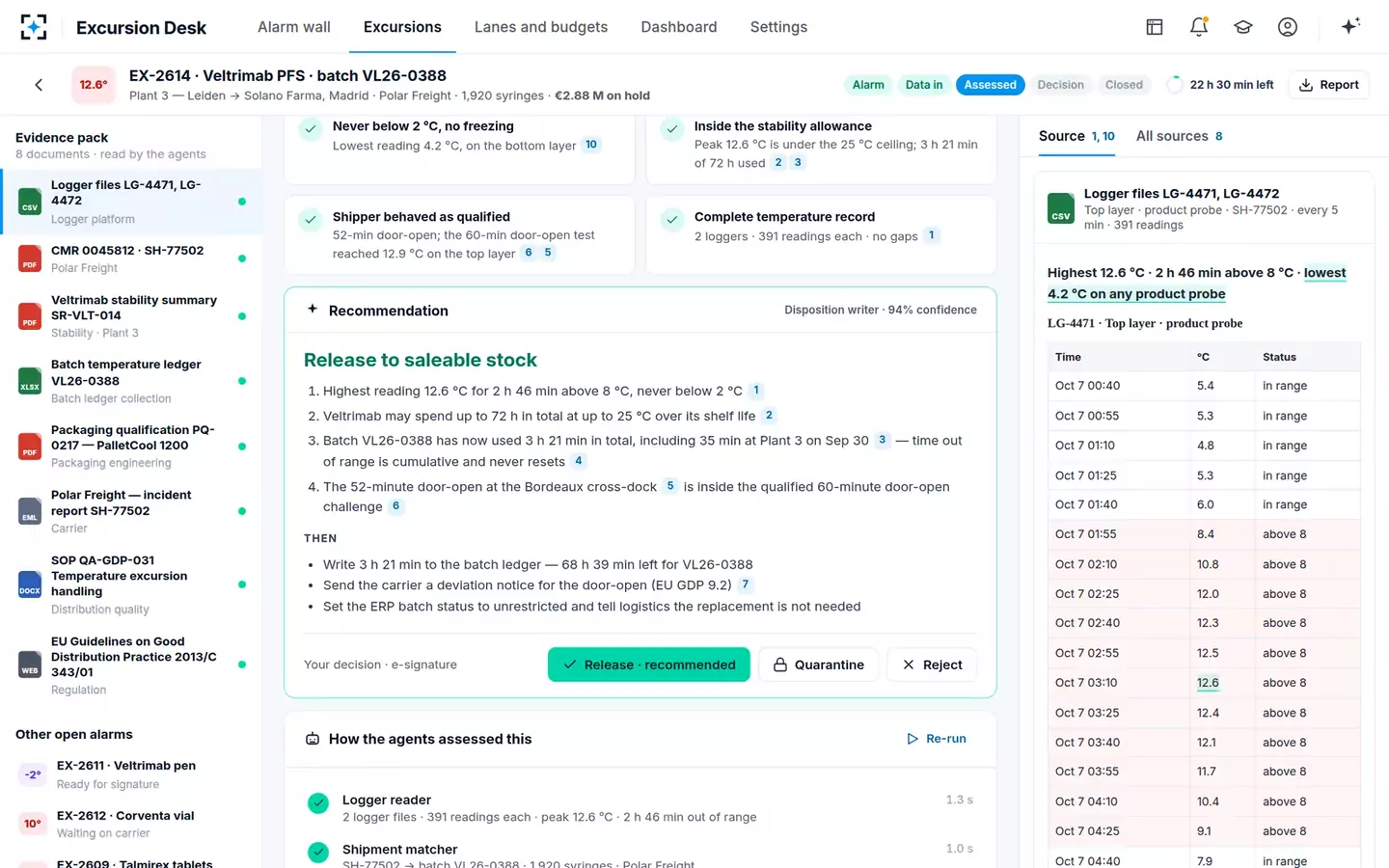The height and width of the screenshot is (868, 1389).
Task: Open notifications bell icon
Action: coord(1199,27)
